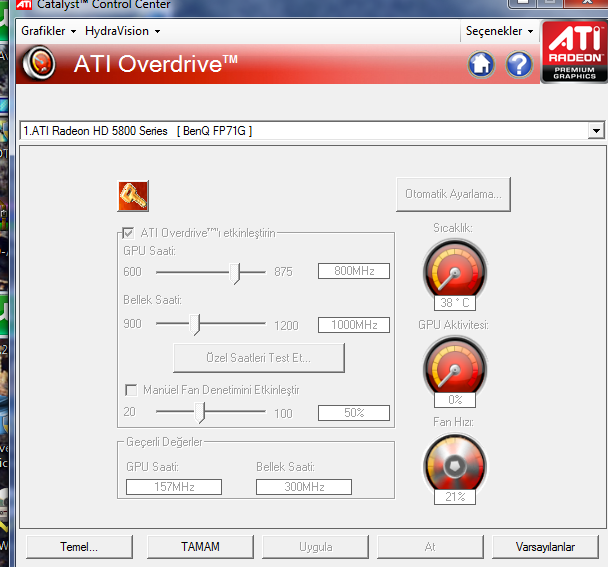Go to the Home page icon
The width and height of the screenshot is (608, 567).
pyautogui.click(x=481, y=64)
